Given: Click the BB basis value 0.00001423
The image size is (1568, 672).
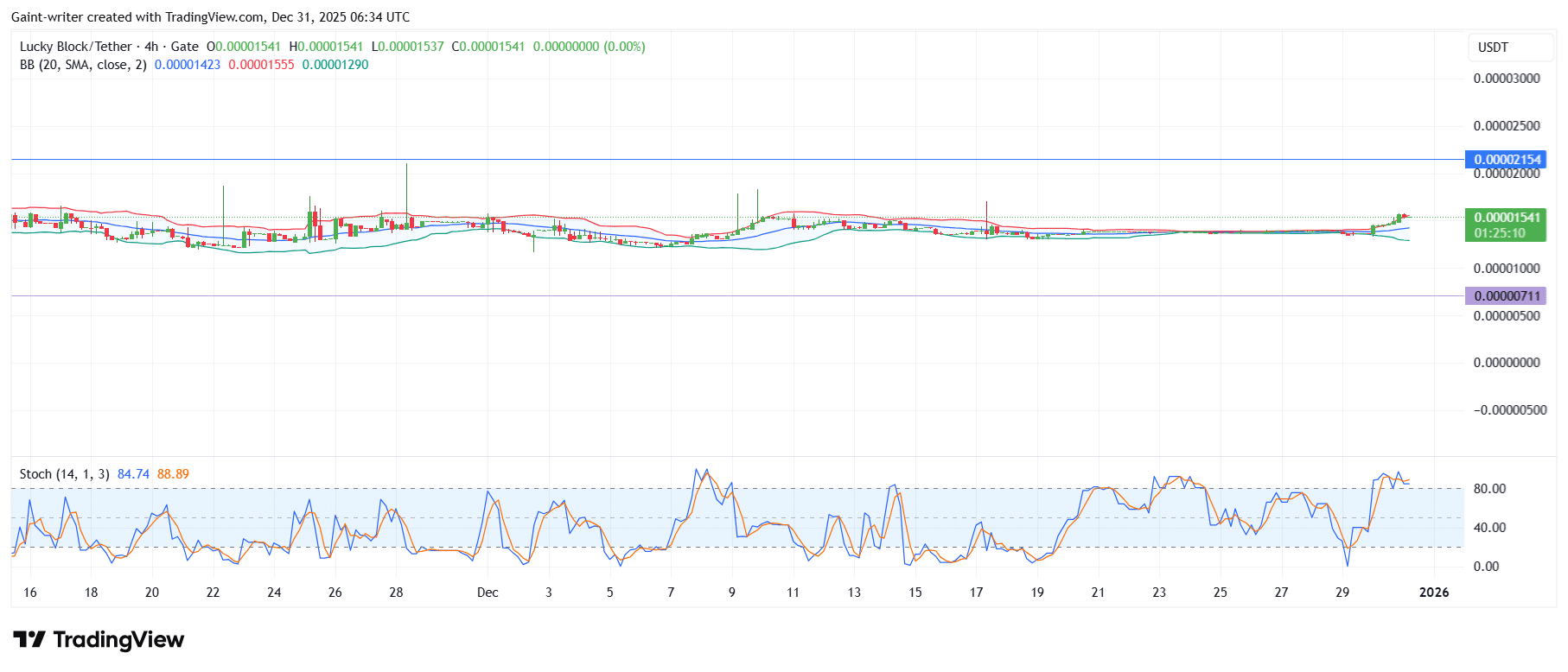Looking at the screenshot, I should tap(188, 65).
